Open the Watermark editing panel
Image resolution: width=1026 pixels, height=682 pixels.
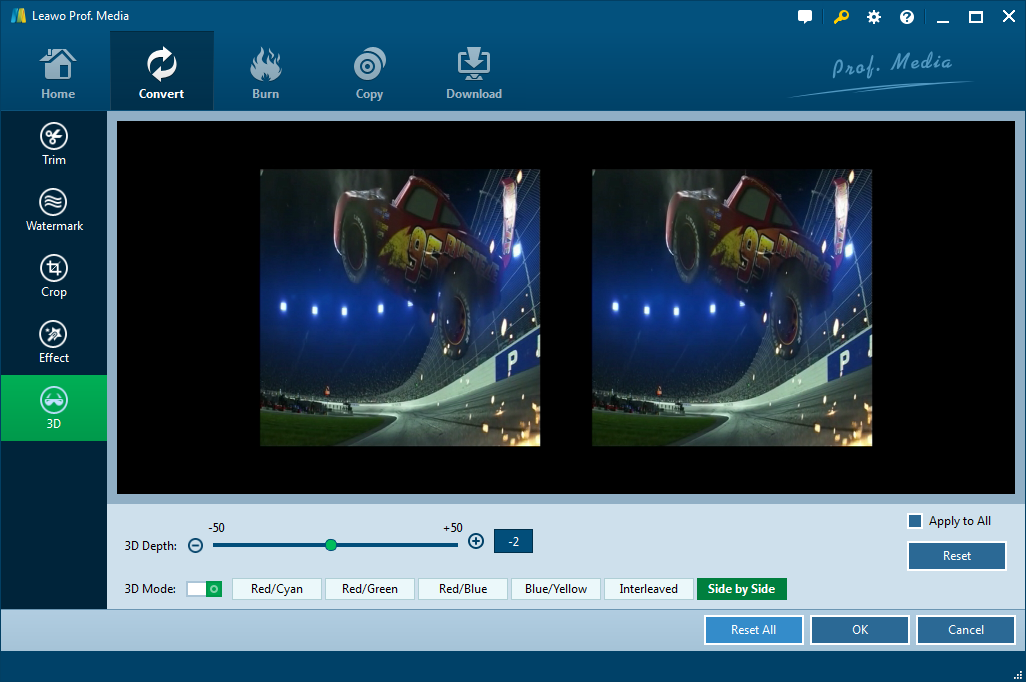click(54, 210)
